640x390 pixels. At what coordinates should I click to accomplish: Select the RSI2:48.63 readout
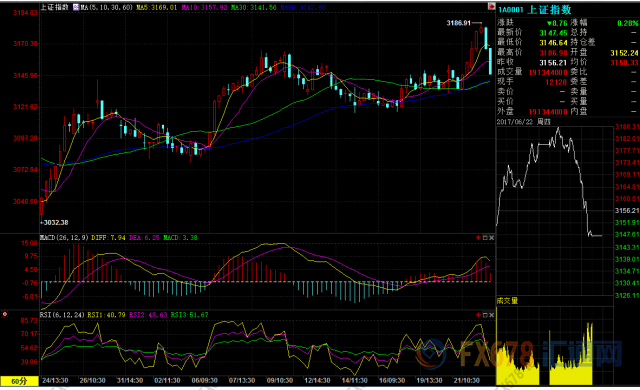pyautogui.click(x=148, y=315)
